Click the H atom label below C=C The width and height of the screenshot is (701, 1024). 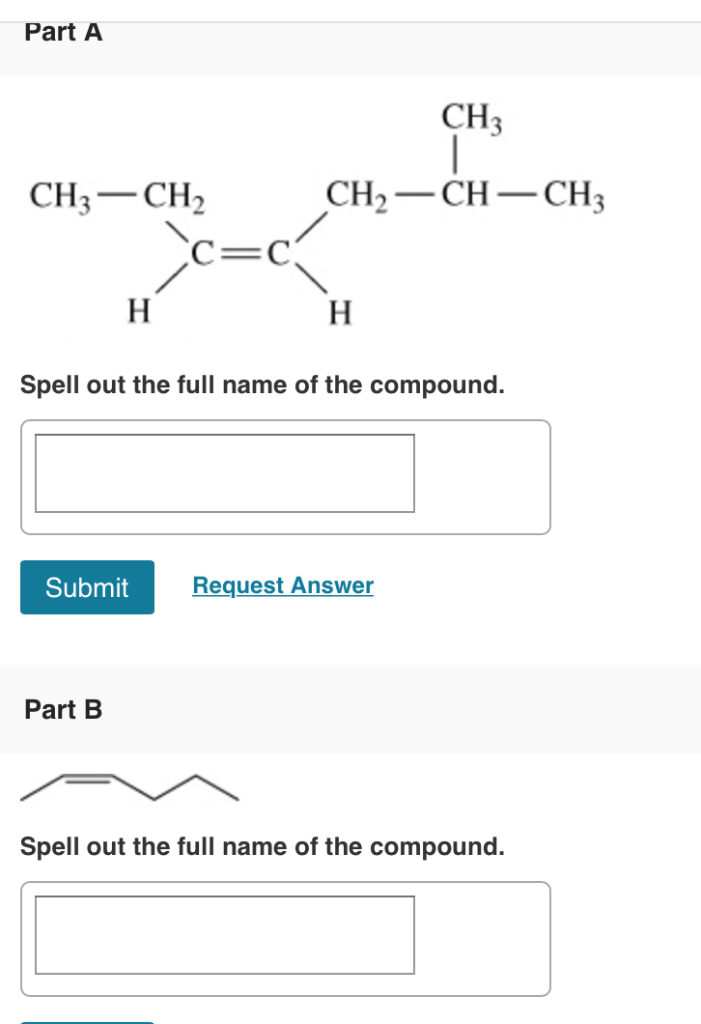pos(138,308)
